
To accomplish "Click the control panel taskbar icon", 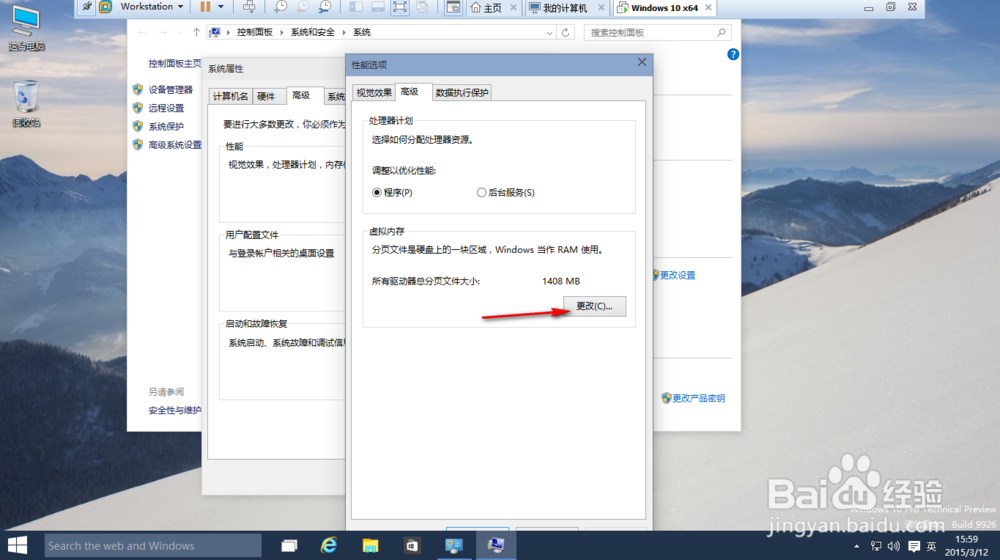I will 454,545.
